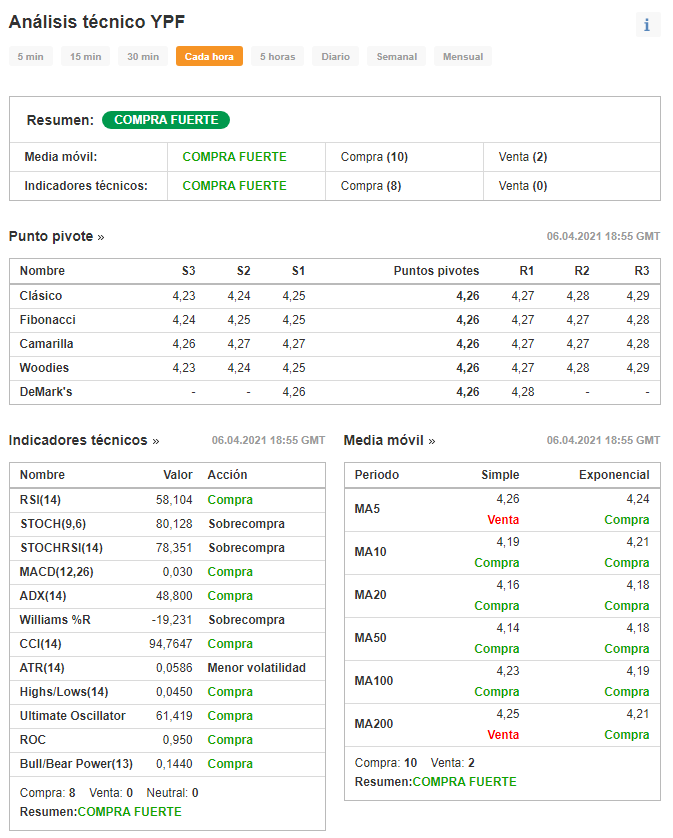The image size is (673, 838).
Task: Click the Highs/Lows(14) indicator name
Action: tap(64, 692)
